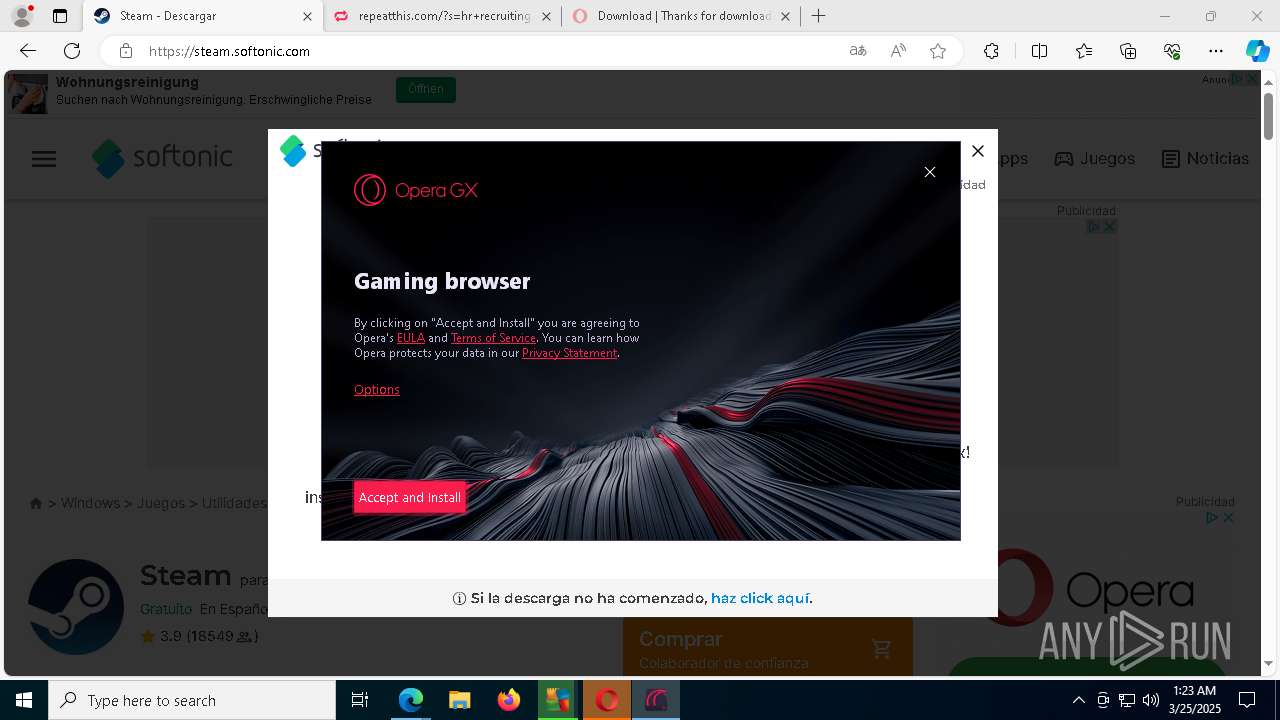Open the Windows Start menu
Screen dimensions: 1280x720
click(x=24, y=700)
